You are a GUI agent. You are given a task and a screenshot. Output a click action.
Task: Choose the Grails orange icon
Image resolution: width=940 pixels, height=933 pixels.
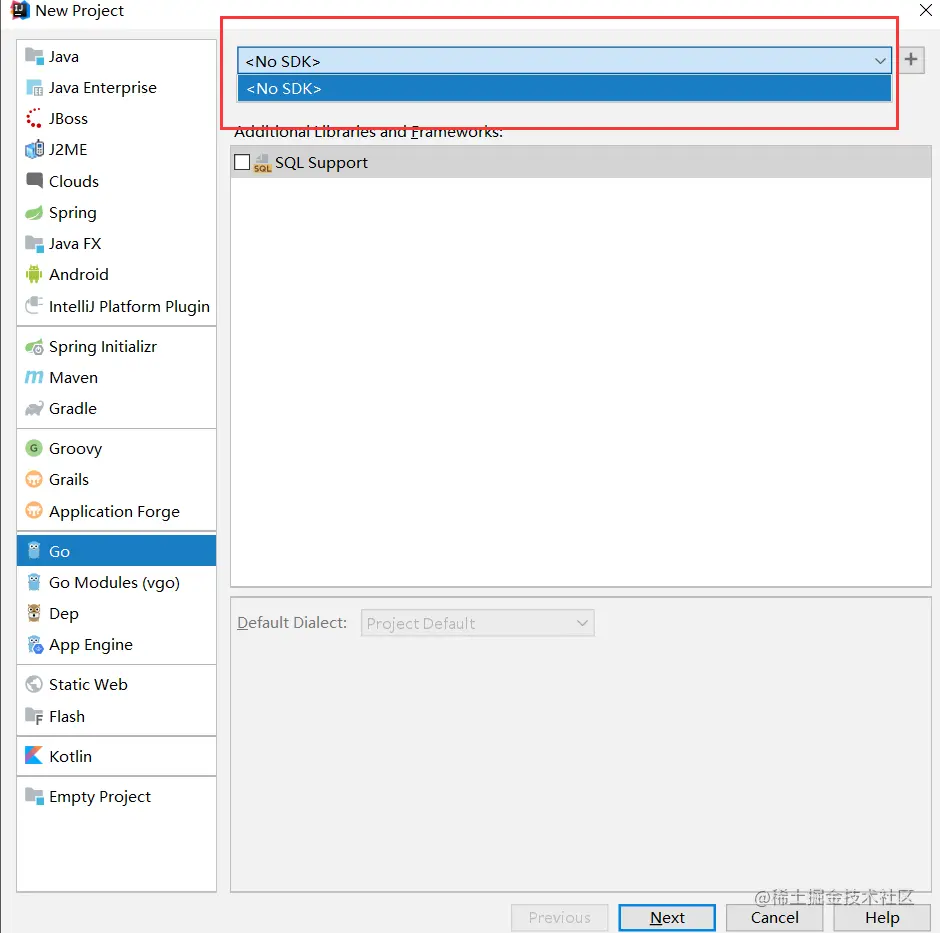tap(34, 480)
